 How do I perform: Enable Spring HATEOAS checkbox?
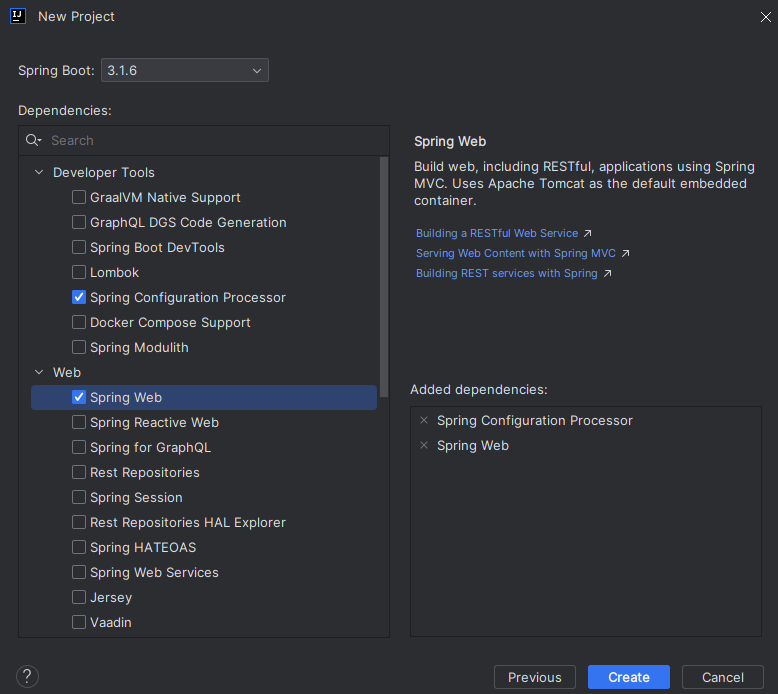[x=79, y=547]
